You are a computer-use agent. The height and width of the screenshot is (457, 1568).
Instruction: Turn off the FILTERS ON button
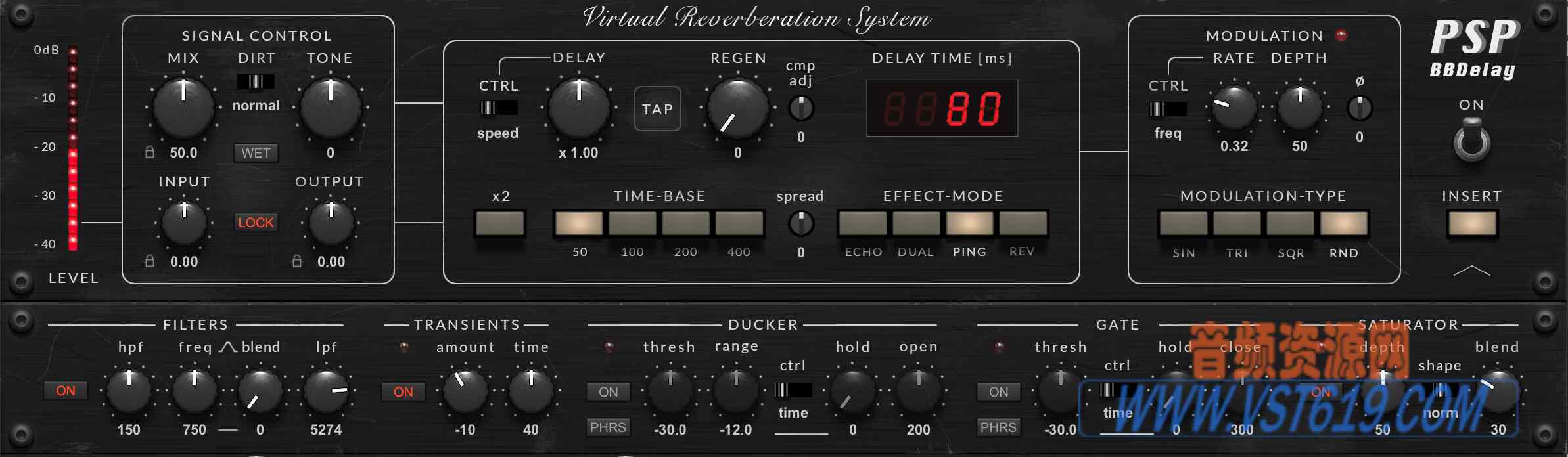pos(66,391)
